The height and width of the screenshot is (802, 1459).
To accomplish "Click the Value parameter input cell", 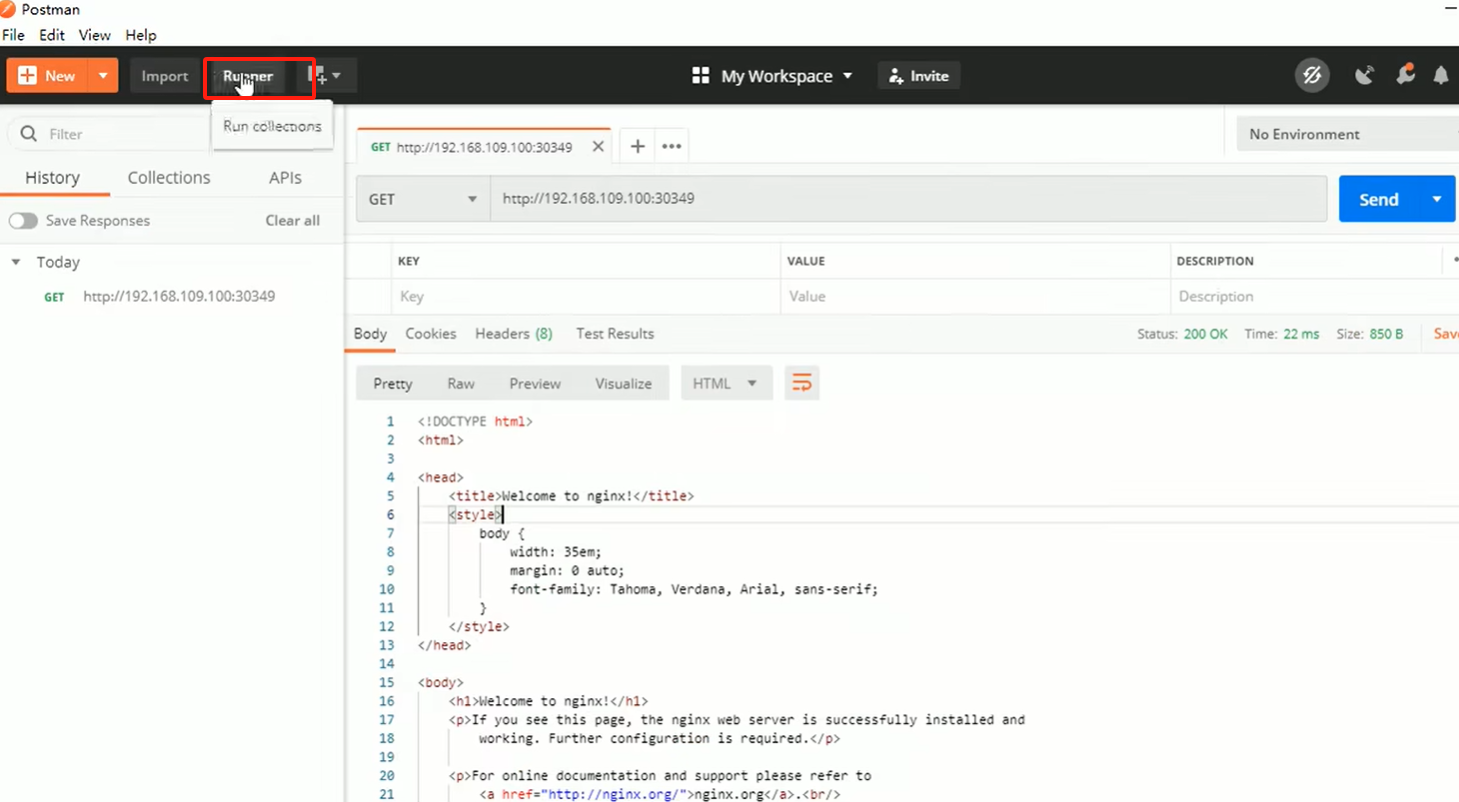I will click(x=975, y=297).
